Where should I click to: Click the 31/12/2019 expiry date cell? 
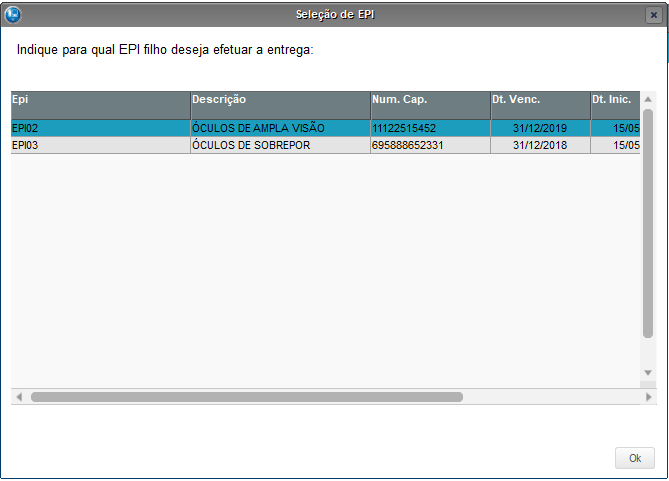pyautogui.click(x=539, y=128)
